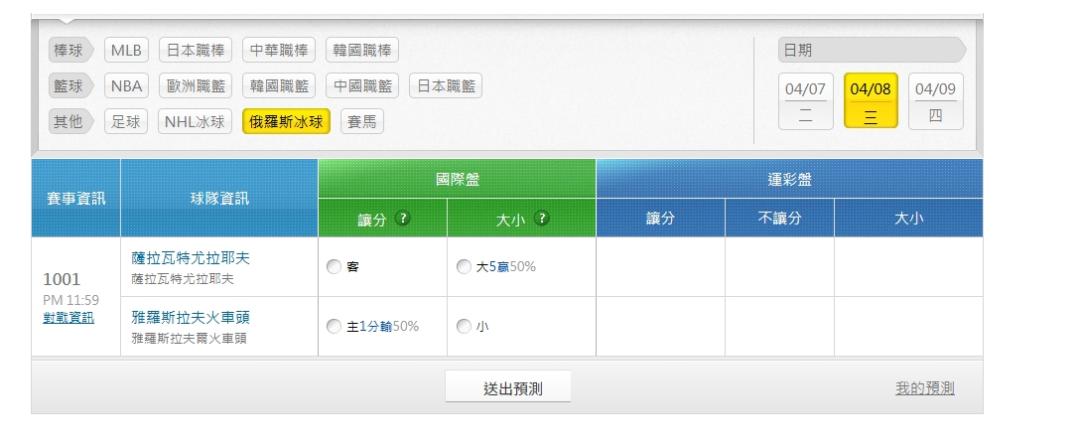Click team name 雅羅斯拉夫火車頭

click(x=190, y=318)
